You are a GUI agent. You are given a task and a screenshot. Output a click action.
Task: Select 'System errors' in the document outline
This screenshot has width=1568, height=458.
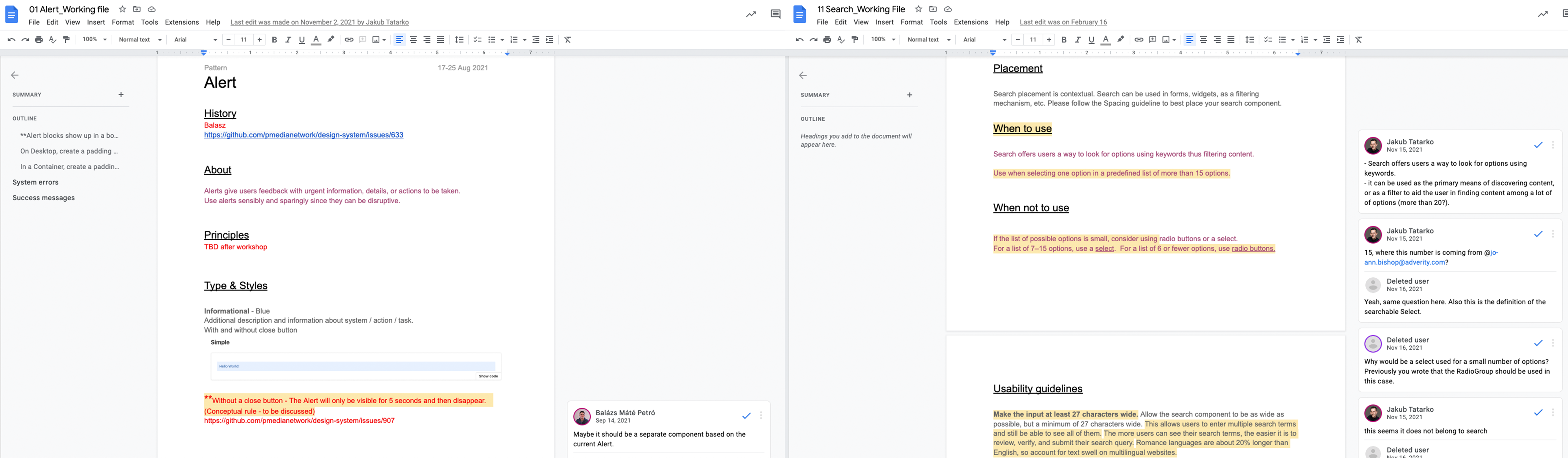click(35, 182)
